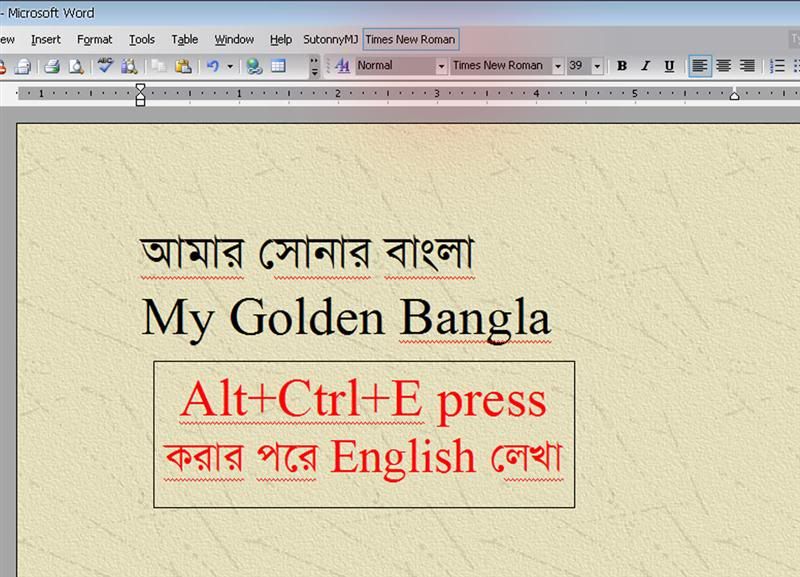Toggle italic formatting
The width and height of the screenshot is (800, 577).
645,66
